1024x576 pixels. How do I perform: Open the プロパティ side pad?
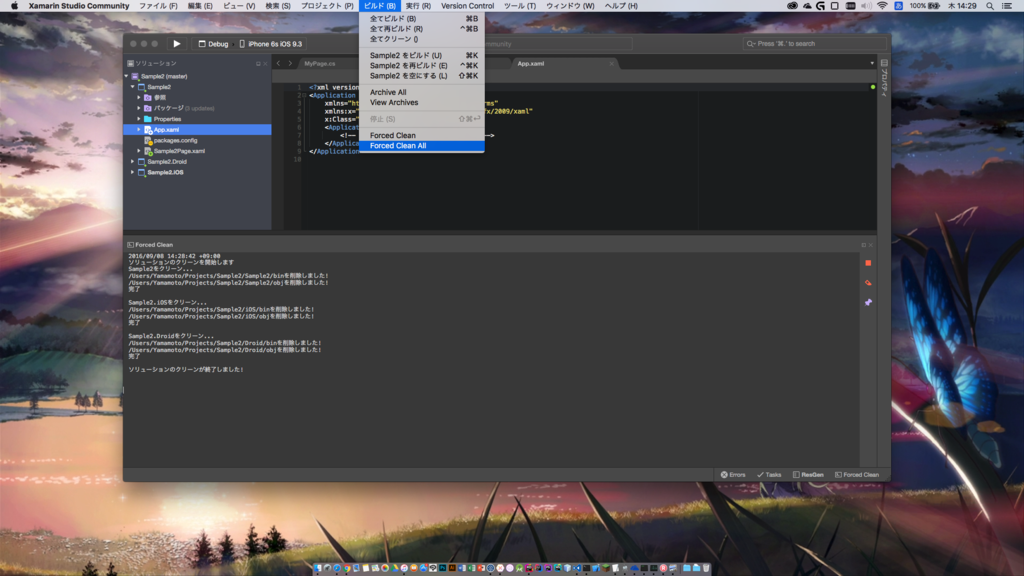(884, 78)
